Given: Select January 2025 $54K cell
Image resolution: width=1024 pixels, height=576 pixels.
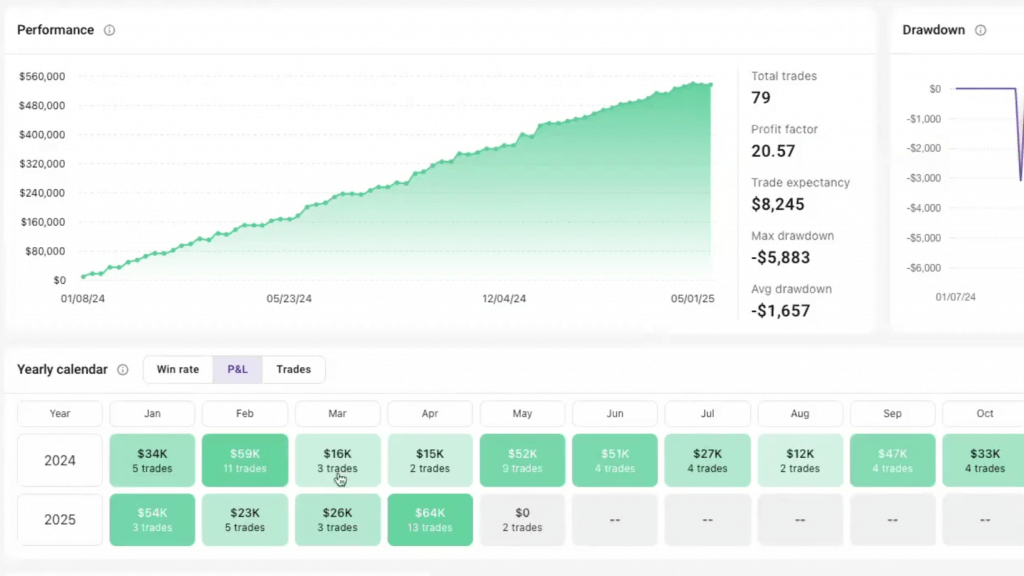Looking at the screenshot, I should pyautogui.click(x=152, y=520).
